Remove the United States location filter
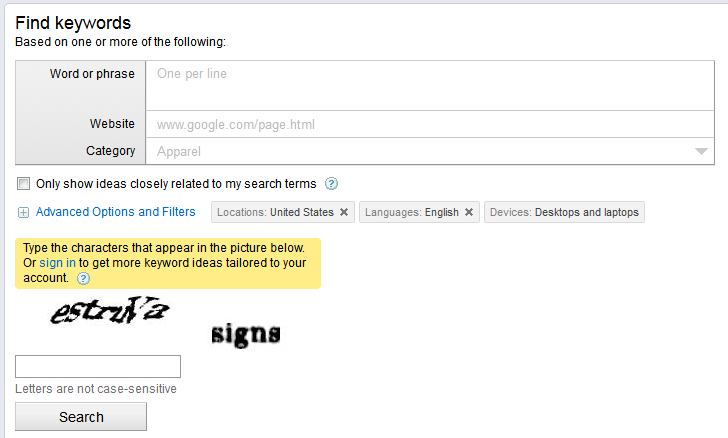The image size is (728, 438). pyautogui.click(x=344, y=212)
